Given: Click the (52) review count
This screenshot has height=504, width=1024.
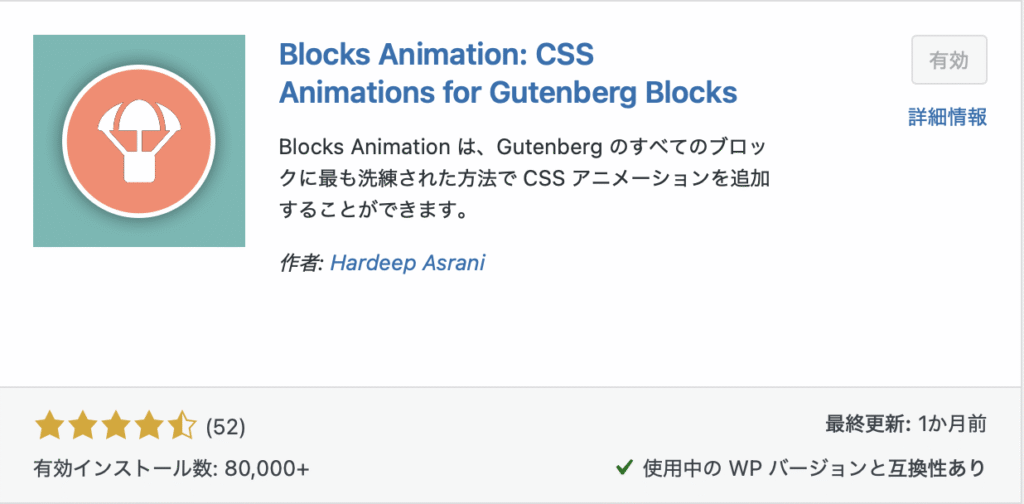Looking at the screenshot, I should [225, 427].
